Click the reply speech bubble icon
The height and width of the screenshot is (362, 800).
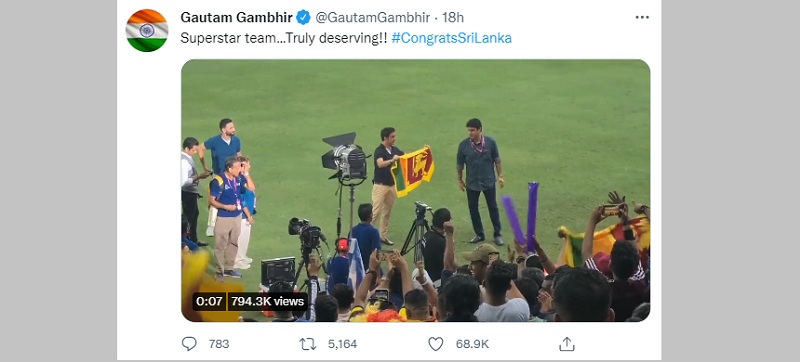[x=189, y=344]
